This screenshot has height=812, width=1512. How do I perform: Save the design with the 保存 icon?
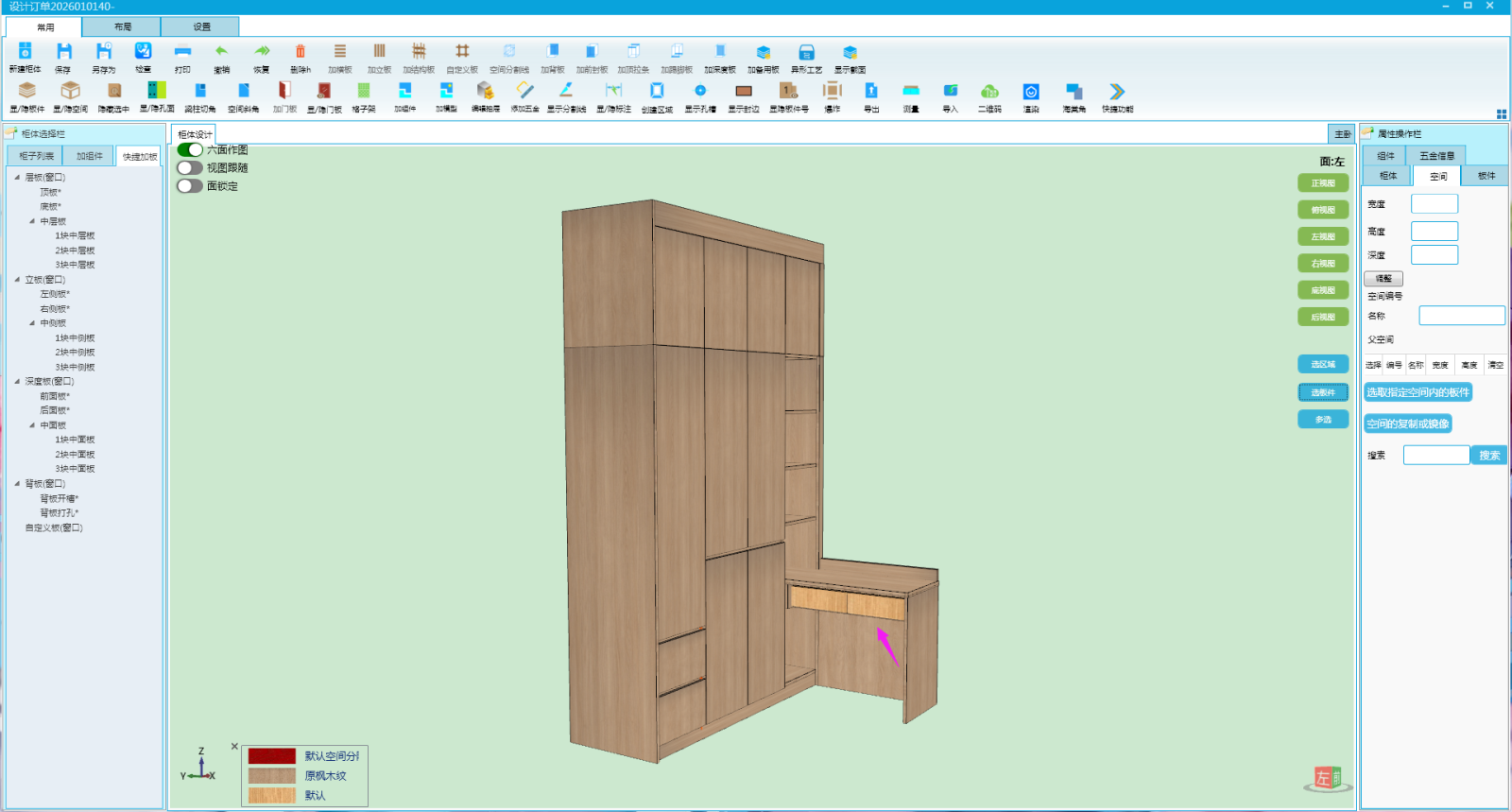tap(63, 52)
